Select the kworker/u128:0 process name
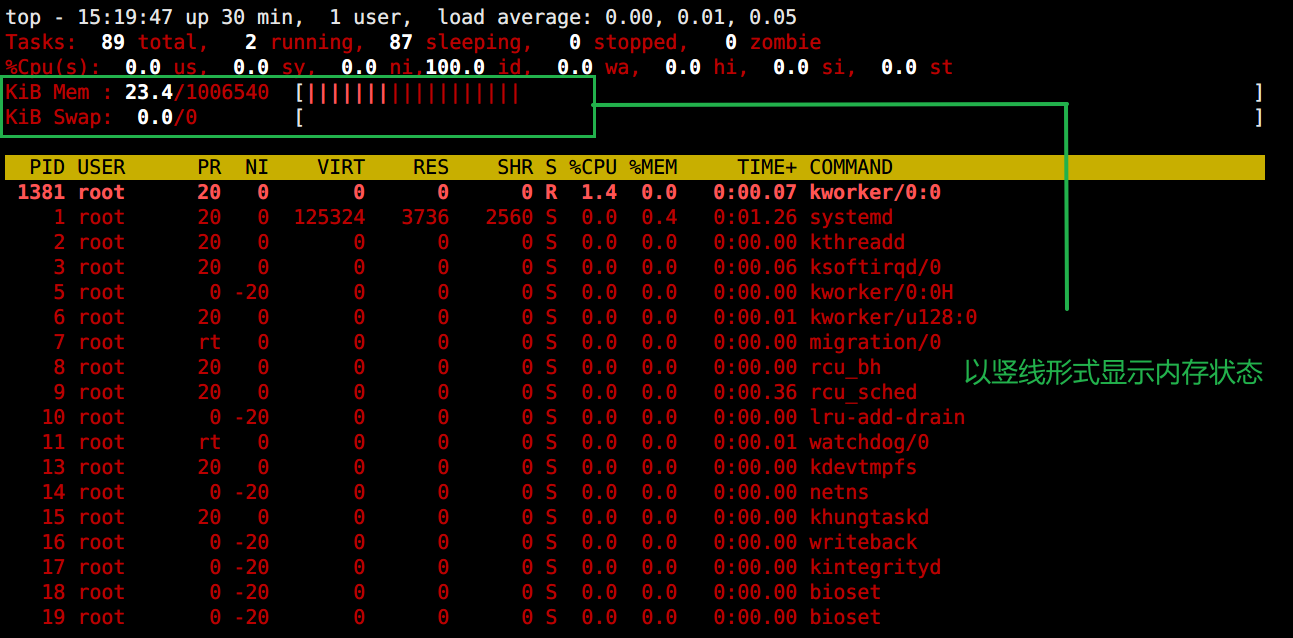Image resolution: width=1293 pixels, height=638 pixels. pos(893,317)
